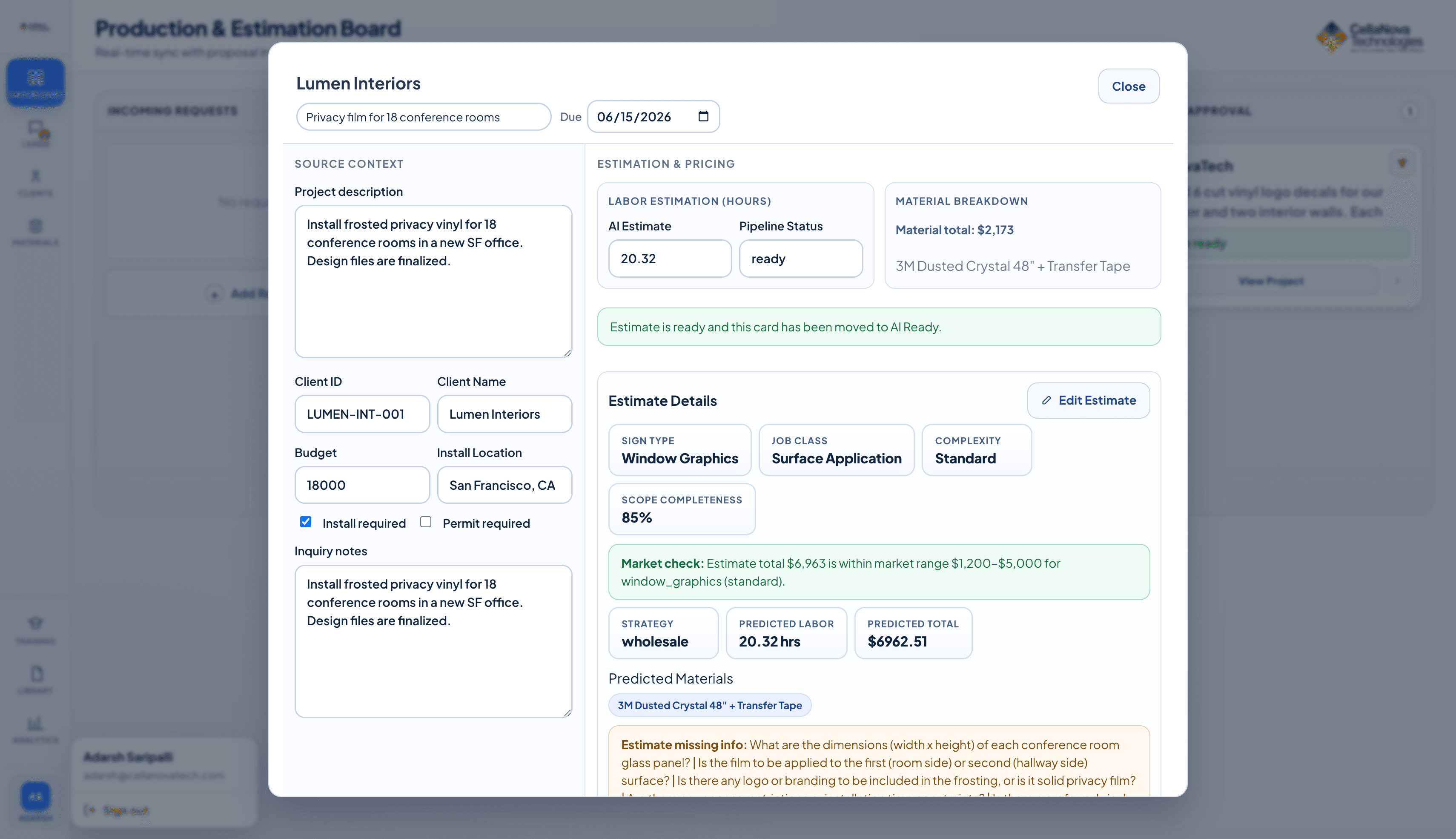Click the Client ID LUMEN-INT-001 field

362,414
